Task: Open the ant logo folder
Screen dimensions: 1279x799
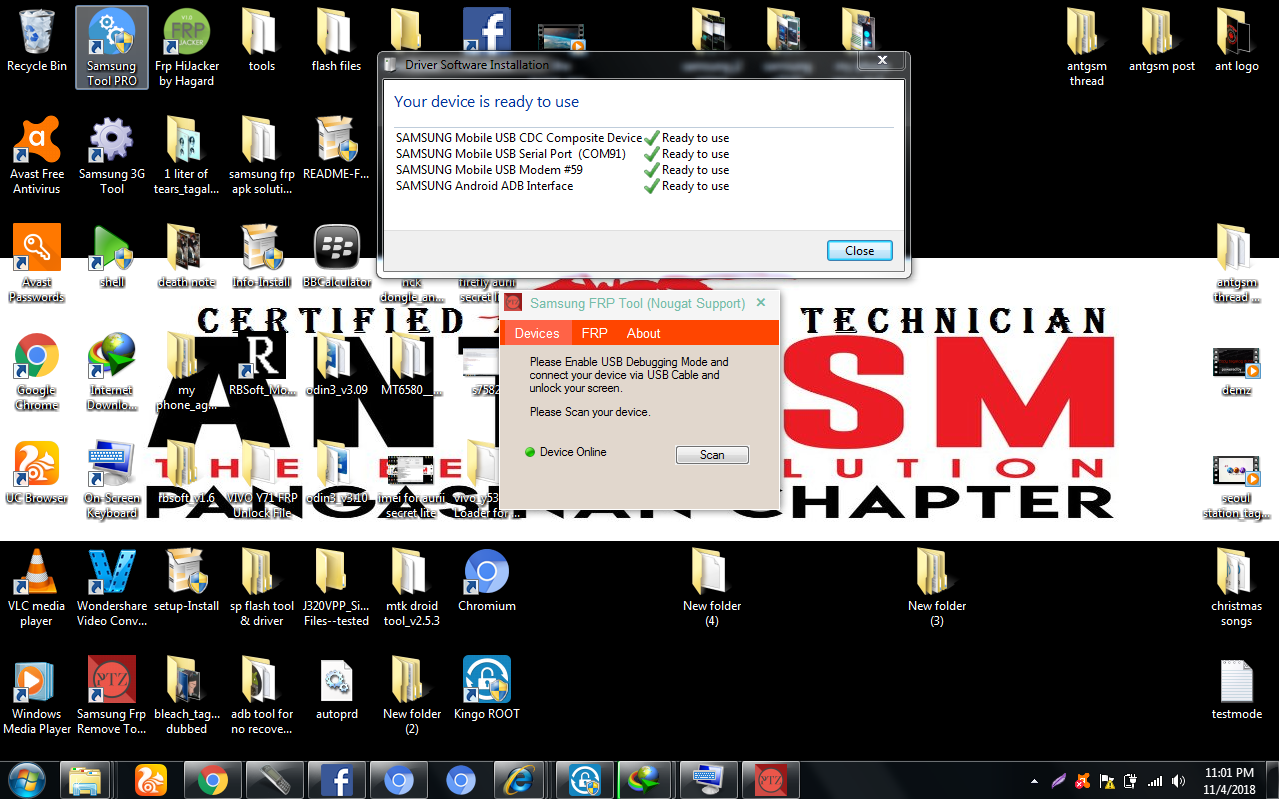Action: [1237, 42]
